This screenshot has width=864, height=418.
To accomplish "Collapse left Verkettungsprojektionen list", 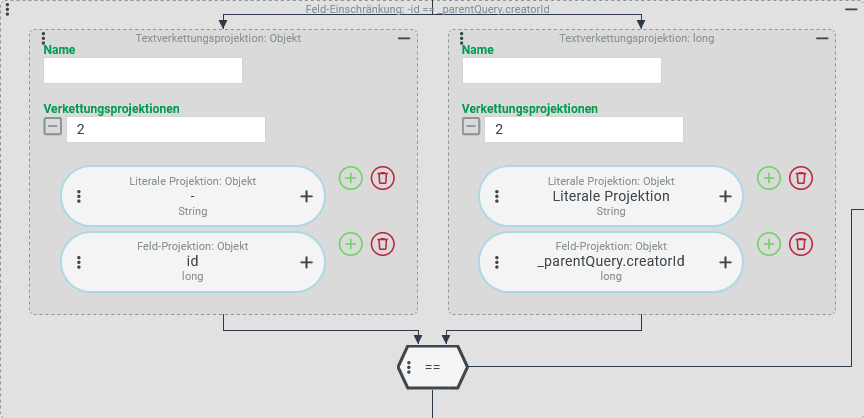I will (x=53, y=127).
